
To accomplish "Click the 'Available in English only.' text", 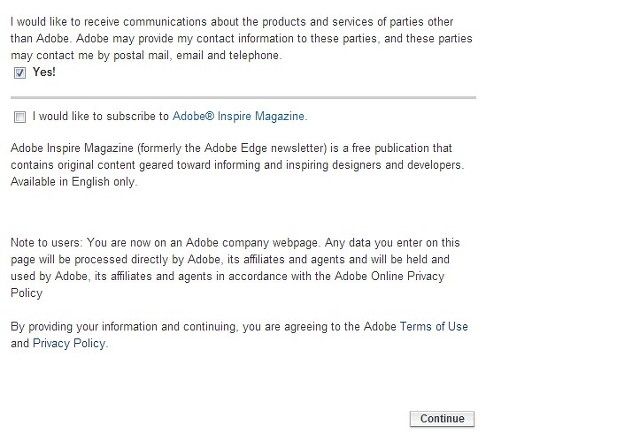I will pyautogui.click(x=74, y=182).
